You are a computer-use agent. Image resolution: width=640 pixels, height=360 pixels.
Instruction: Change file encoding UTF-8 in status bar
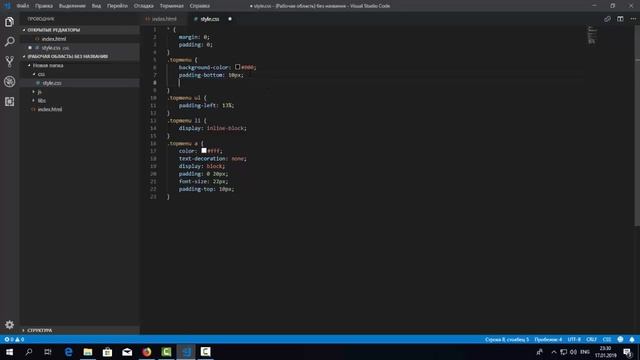pos(574,340)
